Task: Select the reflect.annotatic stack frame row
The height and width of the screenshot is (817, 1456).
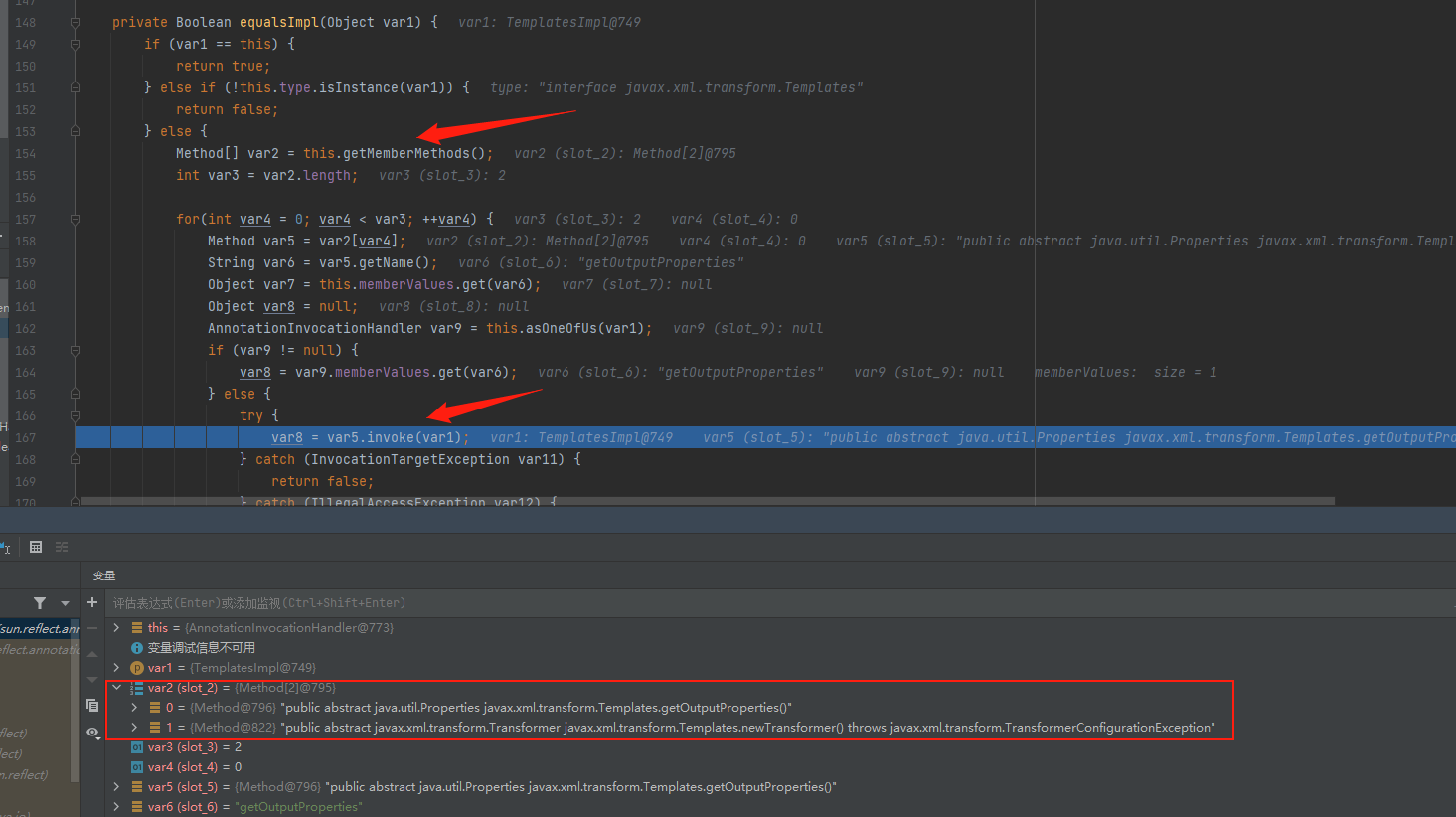Action: click(x=40, y=650)
